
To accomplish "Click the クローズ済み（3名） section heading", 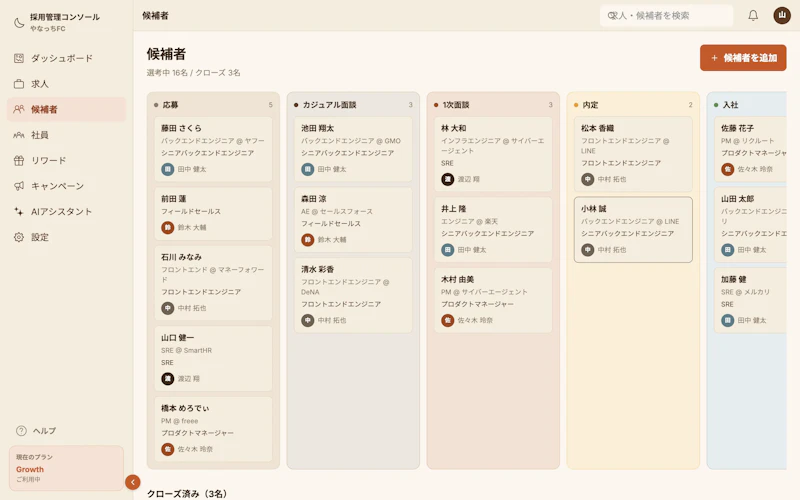I will click(187, 494).
